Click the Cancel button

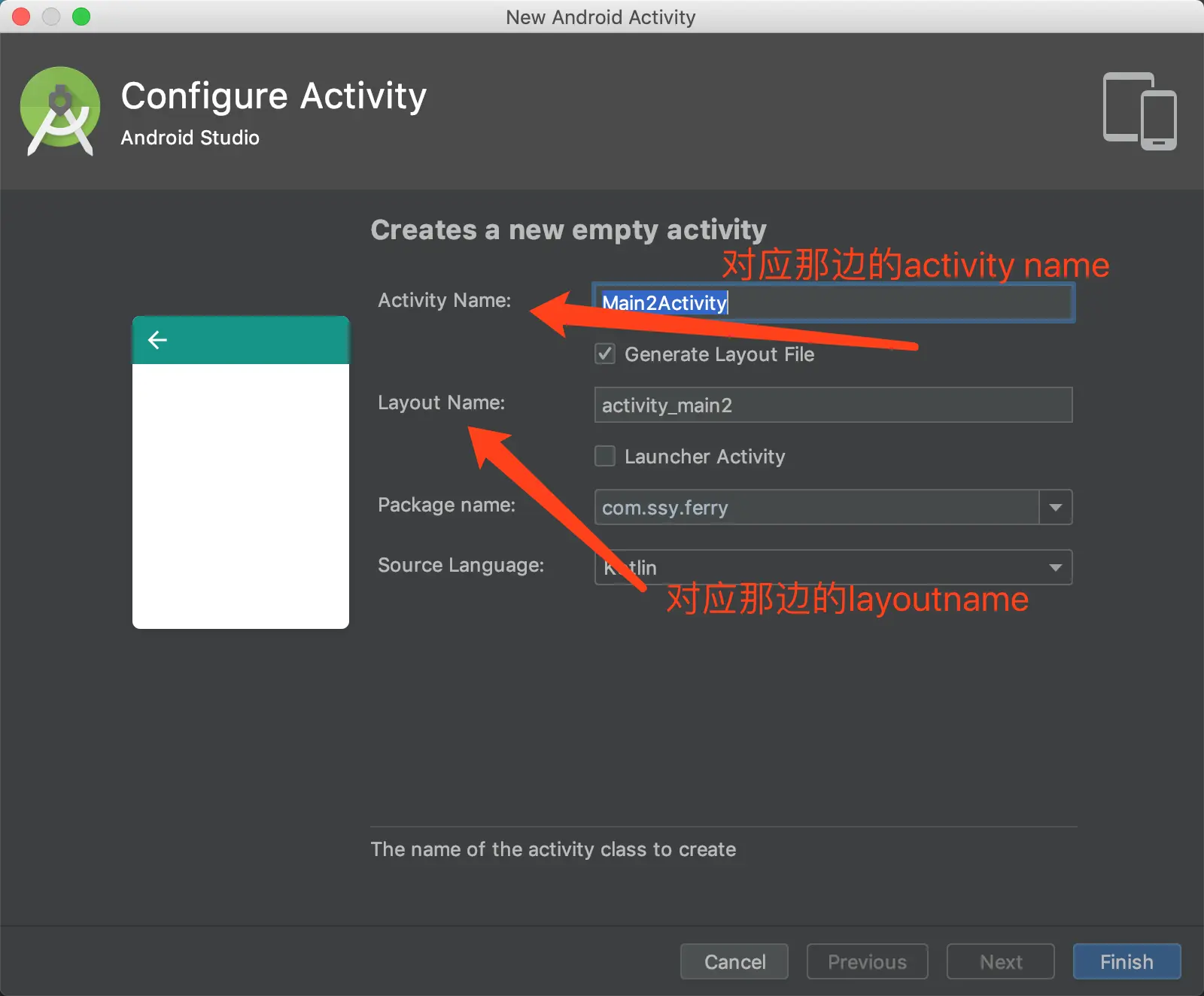(x=734, y=961)
